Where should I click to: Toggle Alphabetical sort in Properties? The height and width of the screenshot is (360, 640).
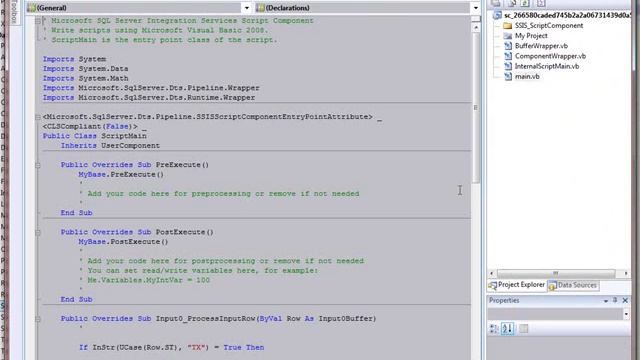[x=507, y=329]
